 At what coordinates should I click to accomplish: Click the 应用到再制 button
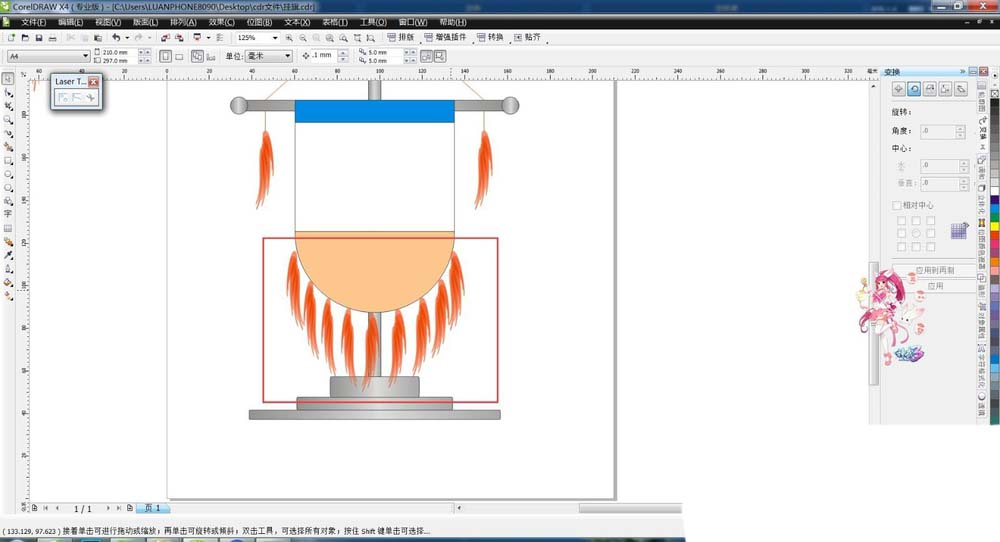[935, 270]
